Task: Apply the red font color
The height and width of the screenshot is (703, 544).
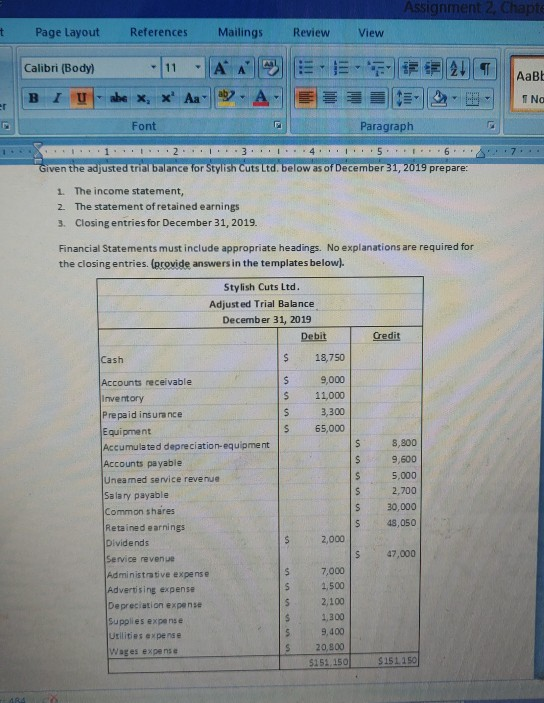Action: point(261,97)
